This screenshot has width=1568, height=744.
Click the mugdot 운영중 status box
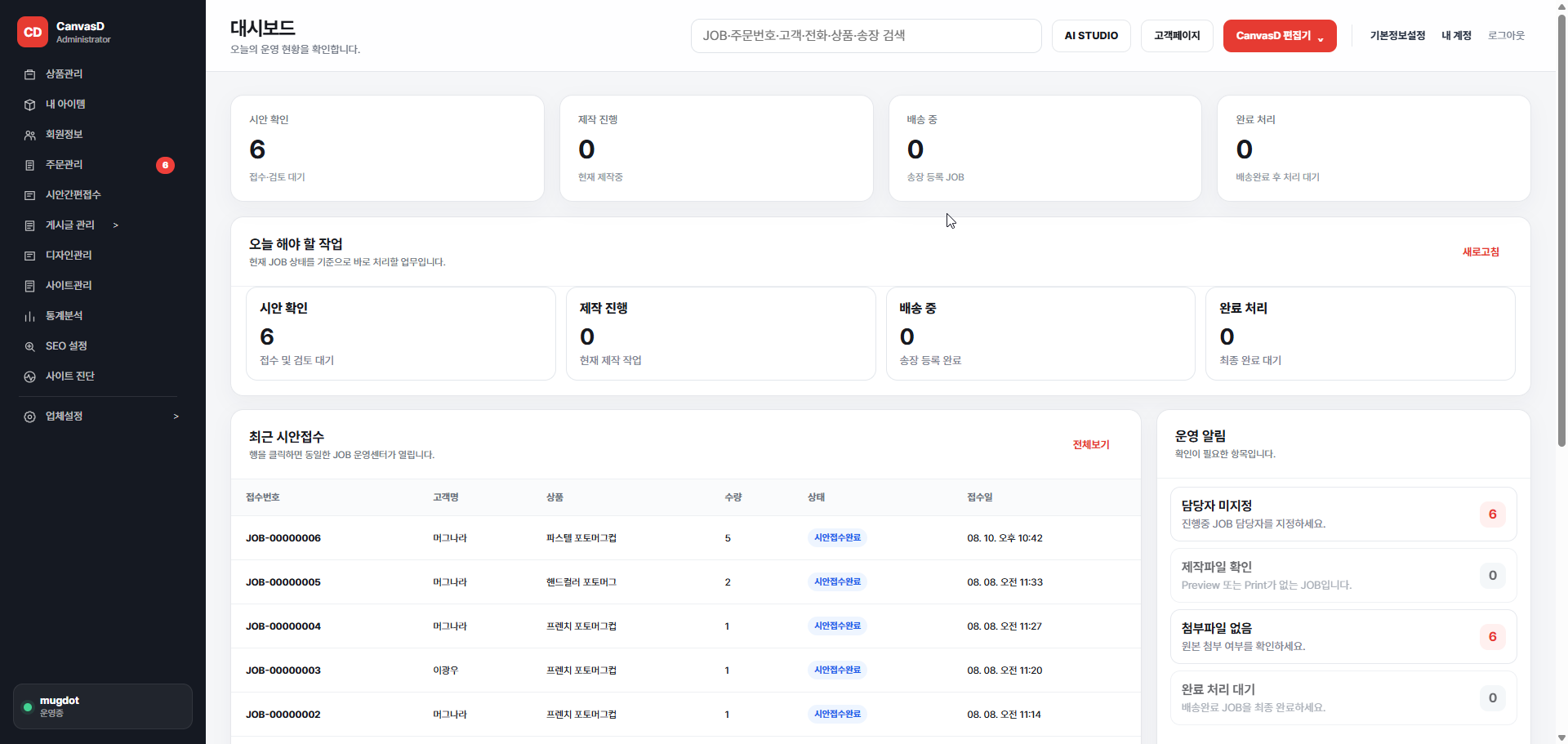click(x=103, y=706)
